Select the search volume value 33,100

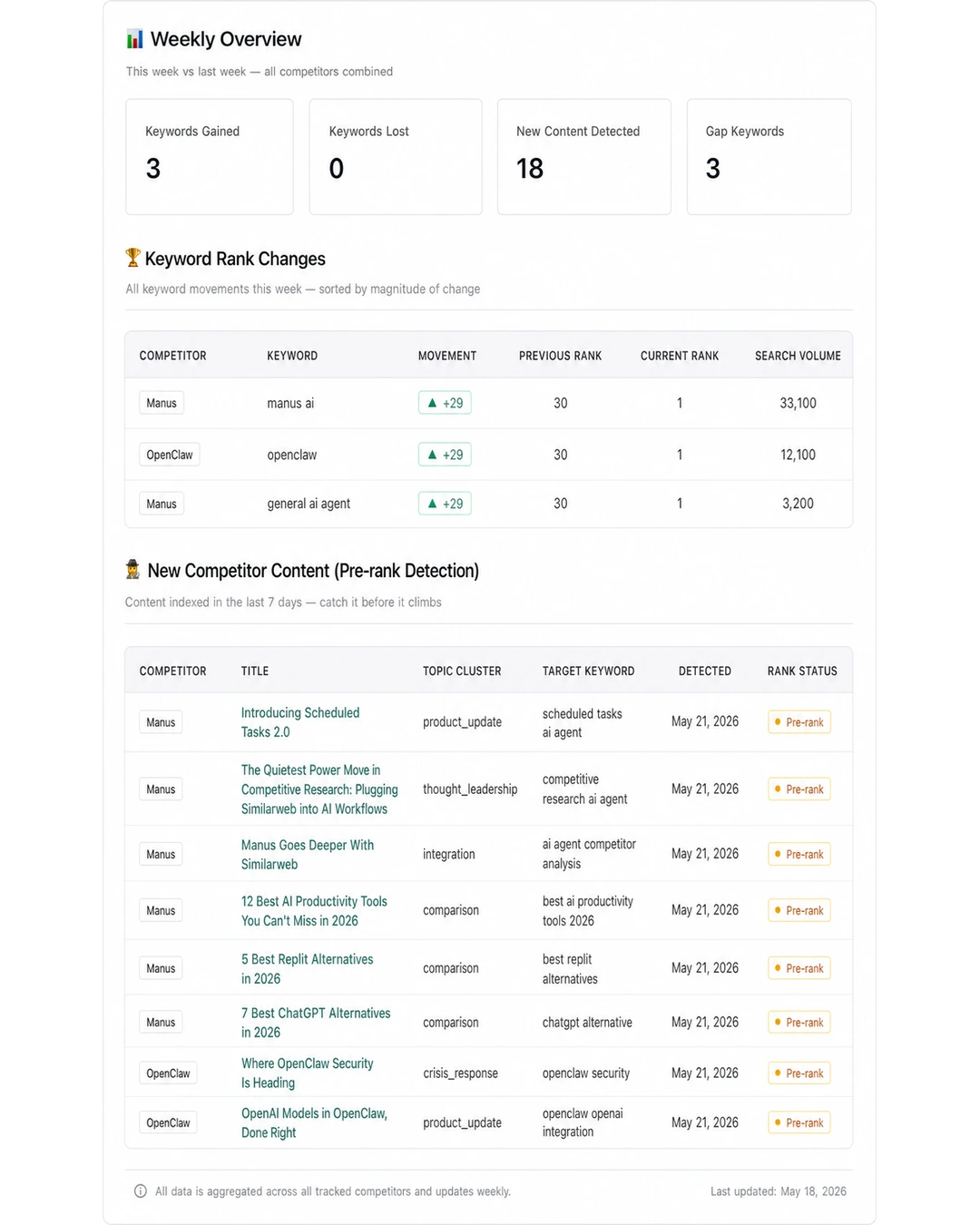click(799, 403)
